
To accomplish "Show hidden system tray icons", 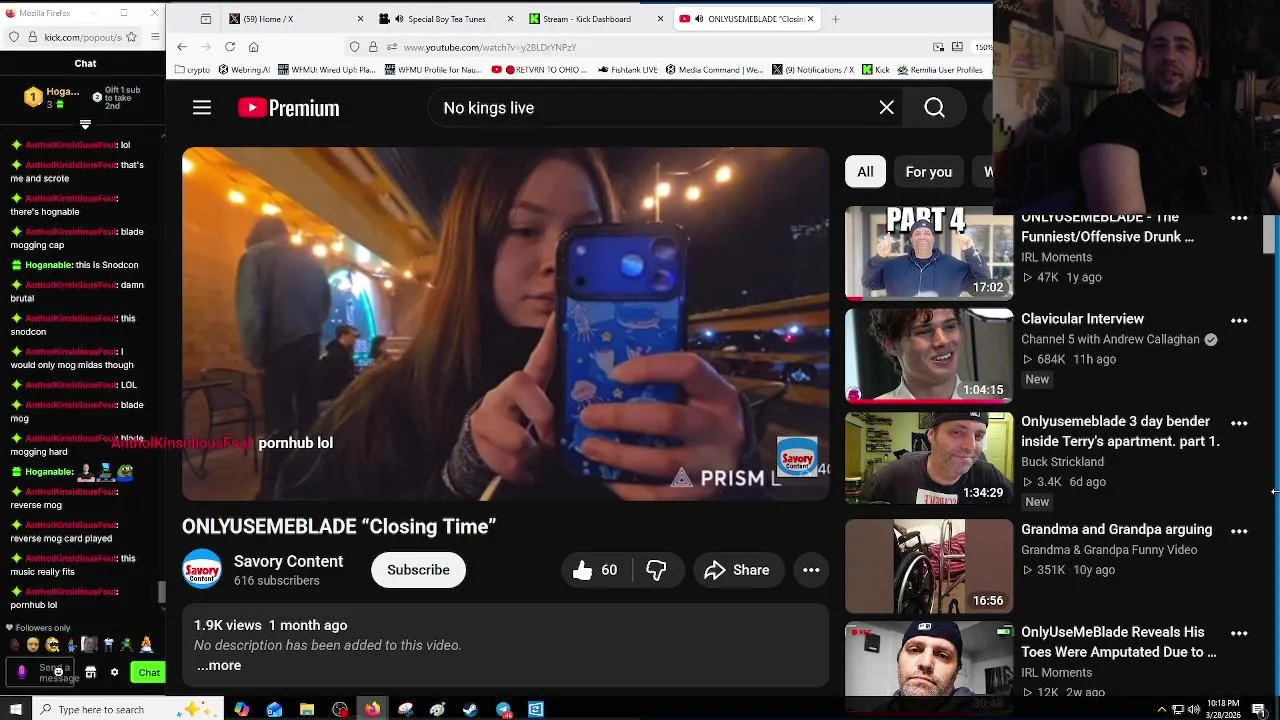I will click(1161, 709).
